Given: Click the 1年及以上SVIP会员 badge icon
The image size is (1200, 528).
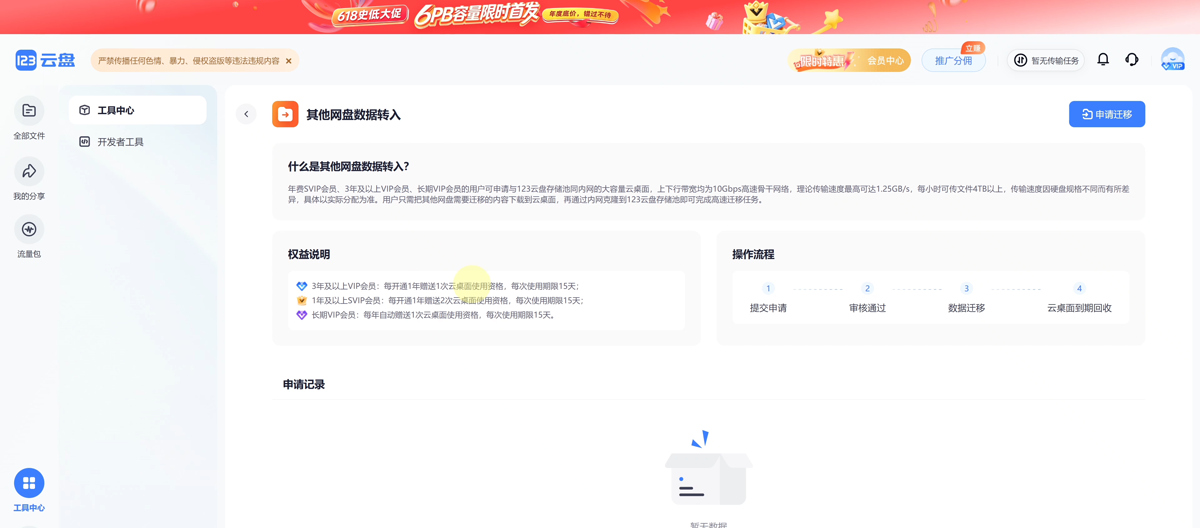Looking at the screenshot, I should [x=302, y=300].
